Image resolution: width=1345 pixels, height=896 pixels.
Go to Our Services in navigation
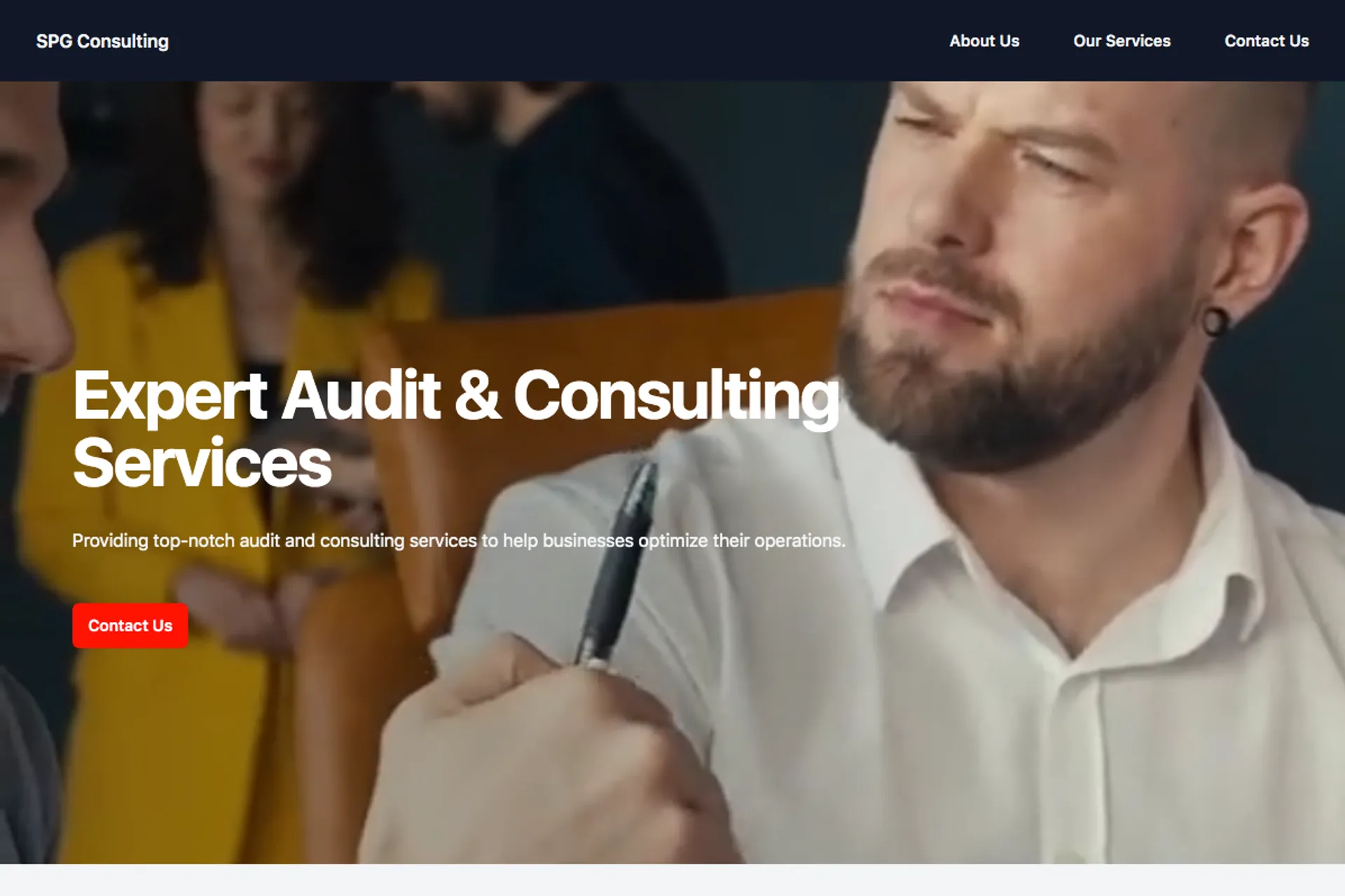coord(1122,41)
